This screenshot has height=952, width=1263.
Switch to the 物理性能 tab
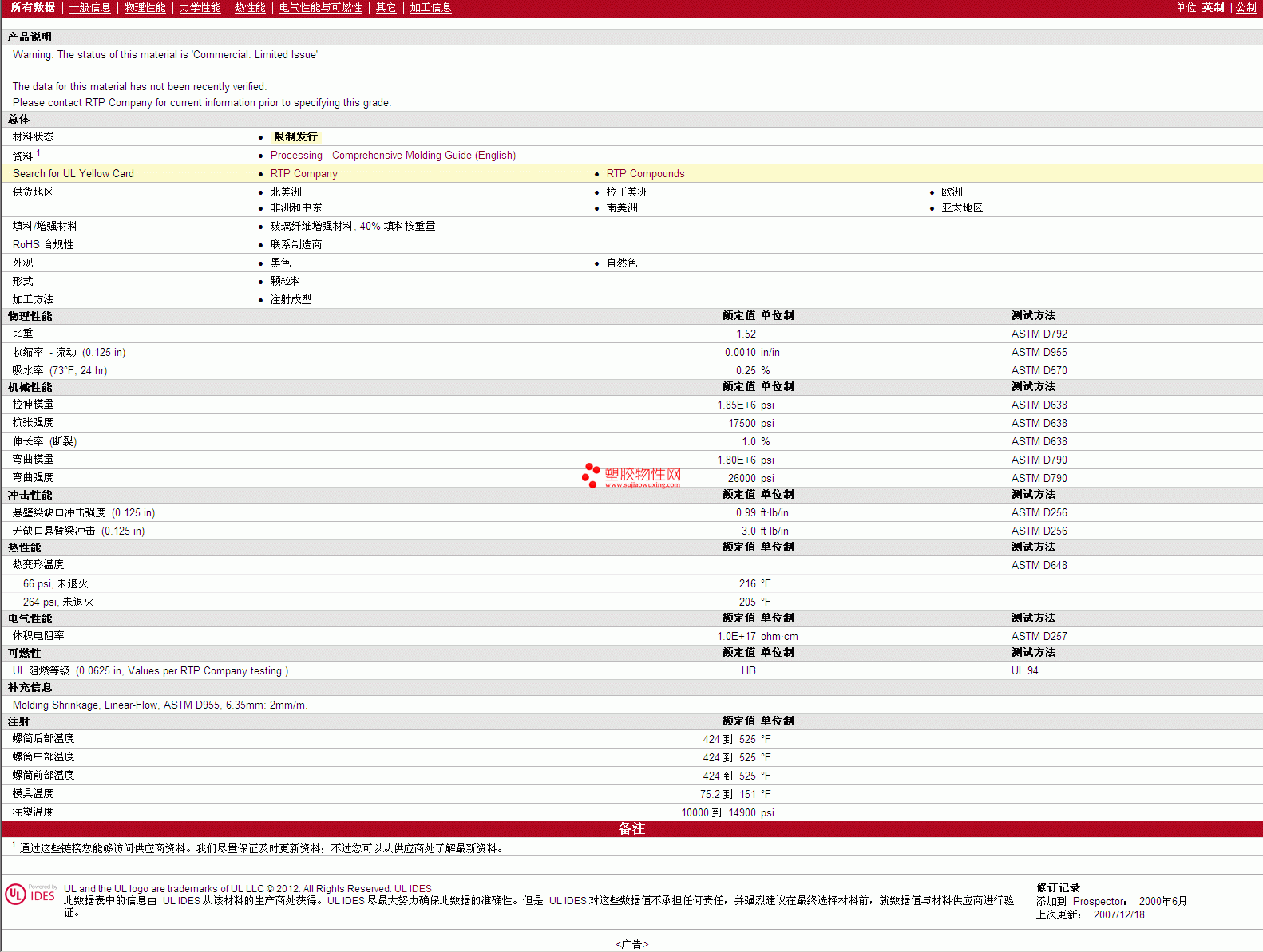[x=145, y=7]
